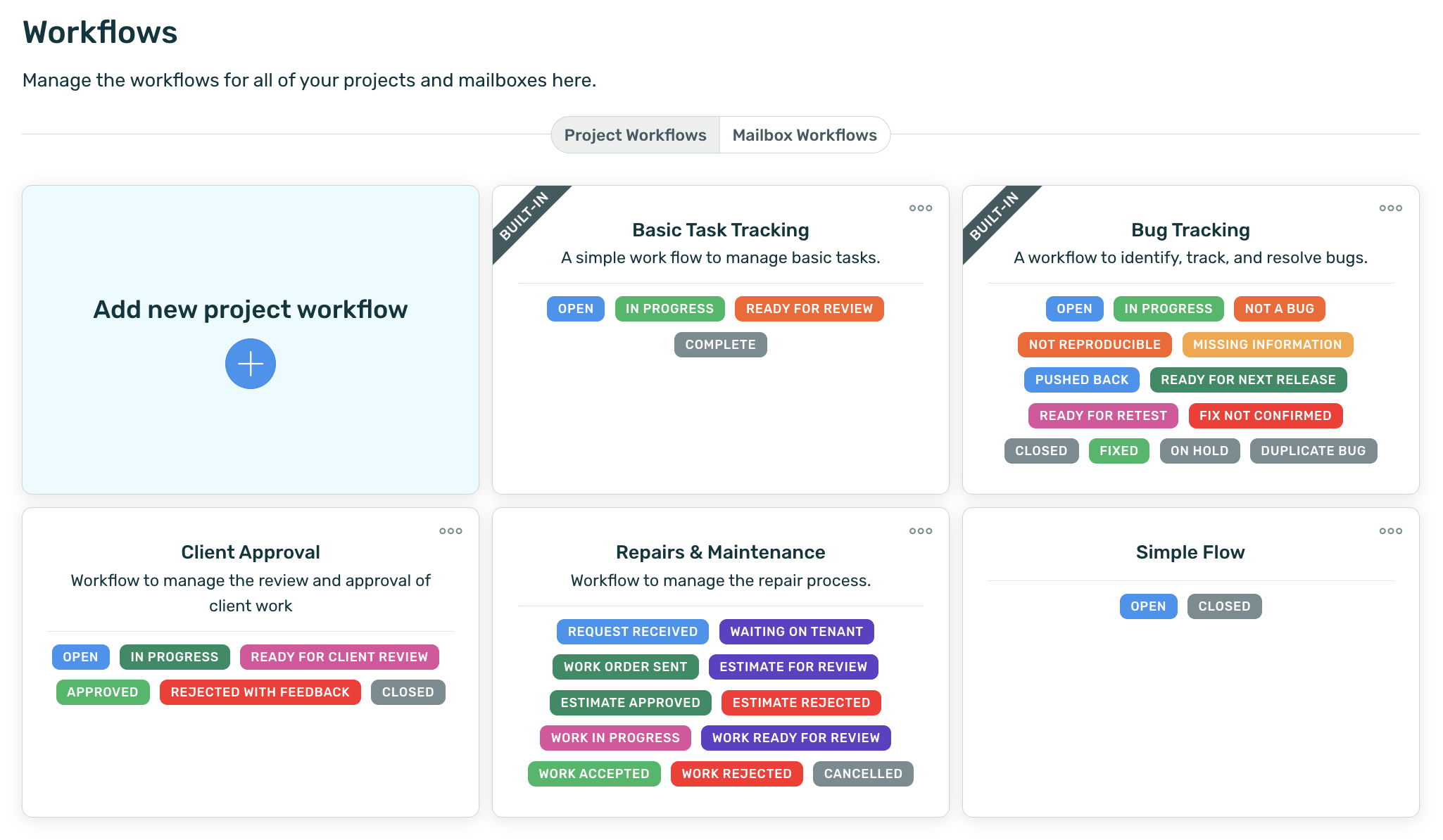The width and height of the screenshot is (1443, 840).
Task: Select the READY FOR NEXT RELEASE status
Action: click(1248, 379)
